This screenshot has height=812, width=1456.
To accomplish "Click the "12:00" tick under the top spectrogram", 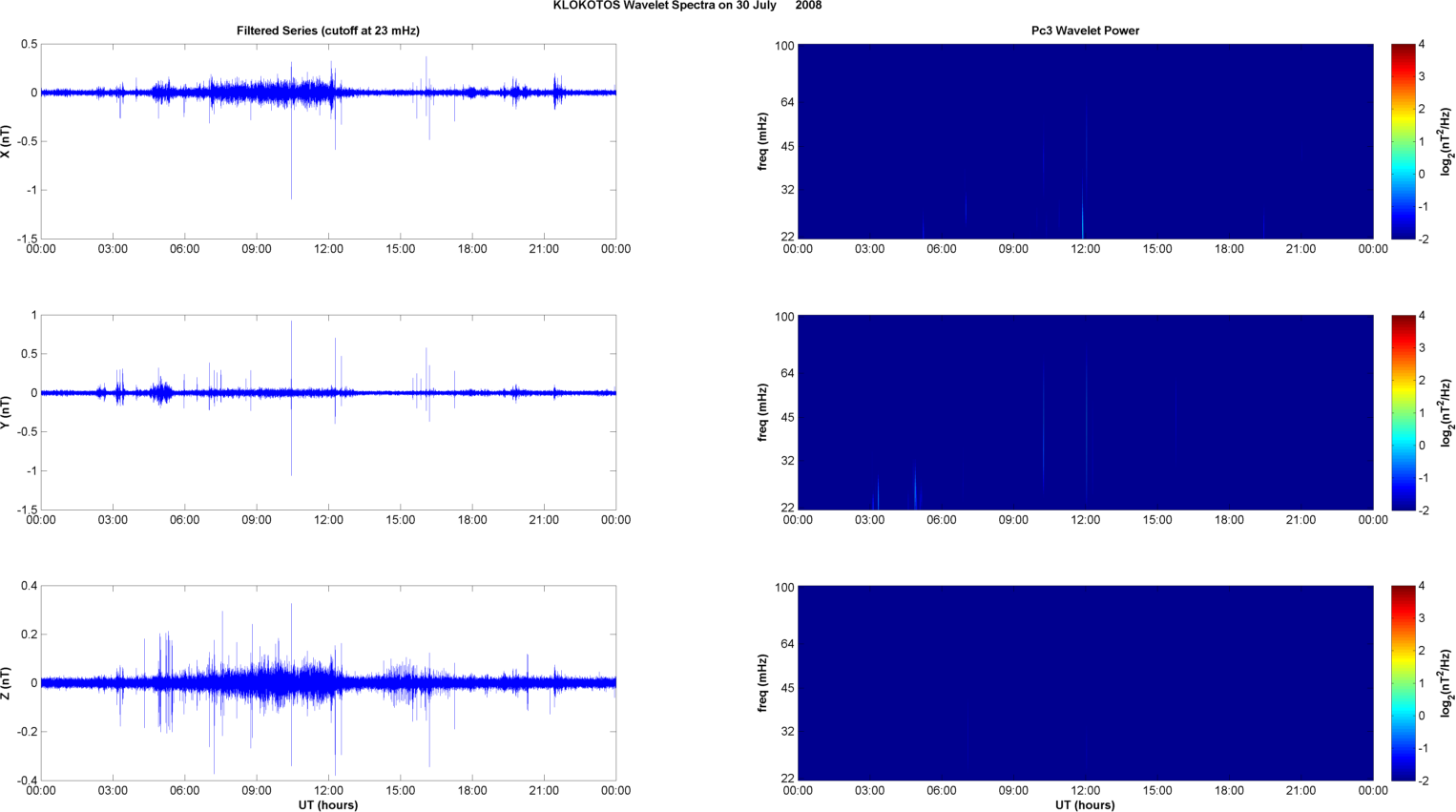I will point(1085,249).
